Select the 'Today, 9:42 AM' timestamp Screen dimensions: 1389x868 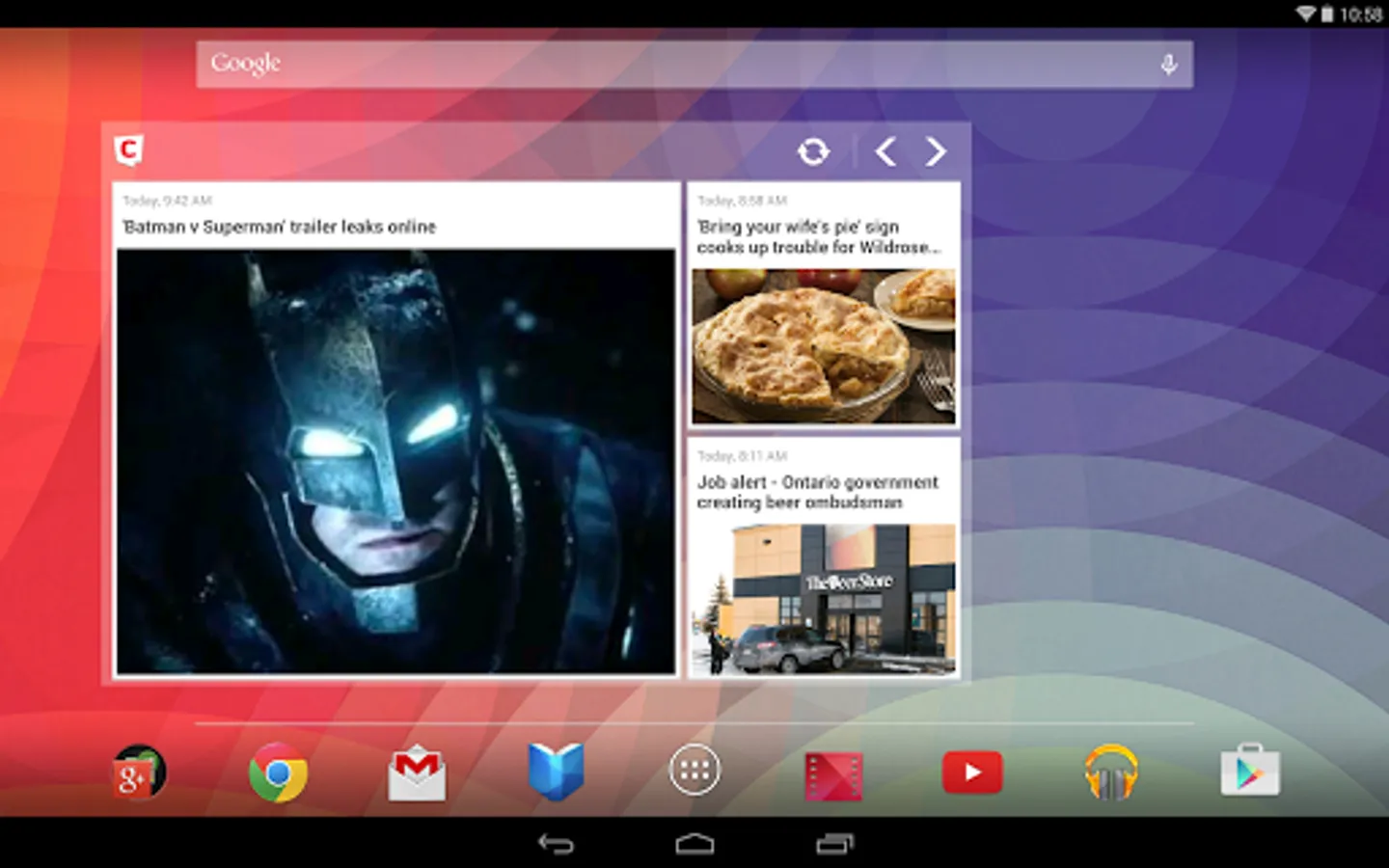tap(167, 201)
